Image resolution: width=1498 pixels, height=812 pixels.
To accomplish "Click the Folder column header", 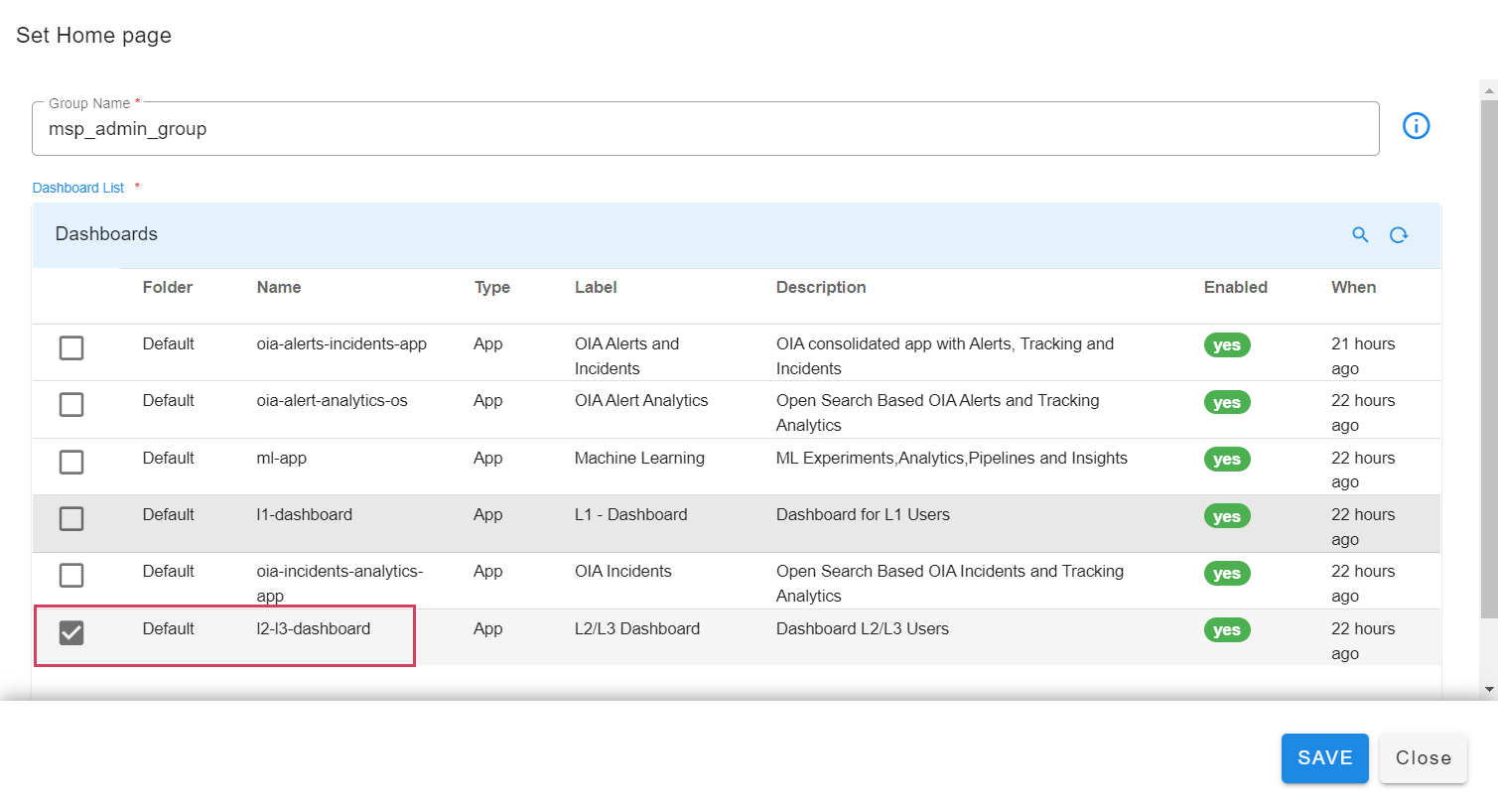I will pyautogui.click(x=167, y=287).
